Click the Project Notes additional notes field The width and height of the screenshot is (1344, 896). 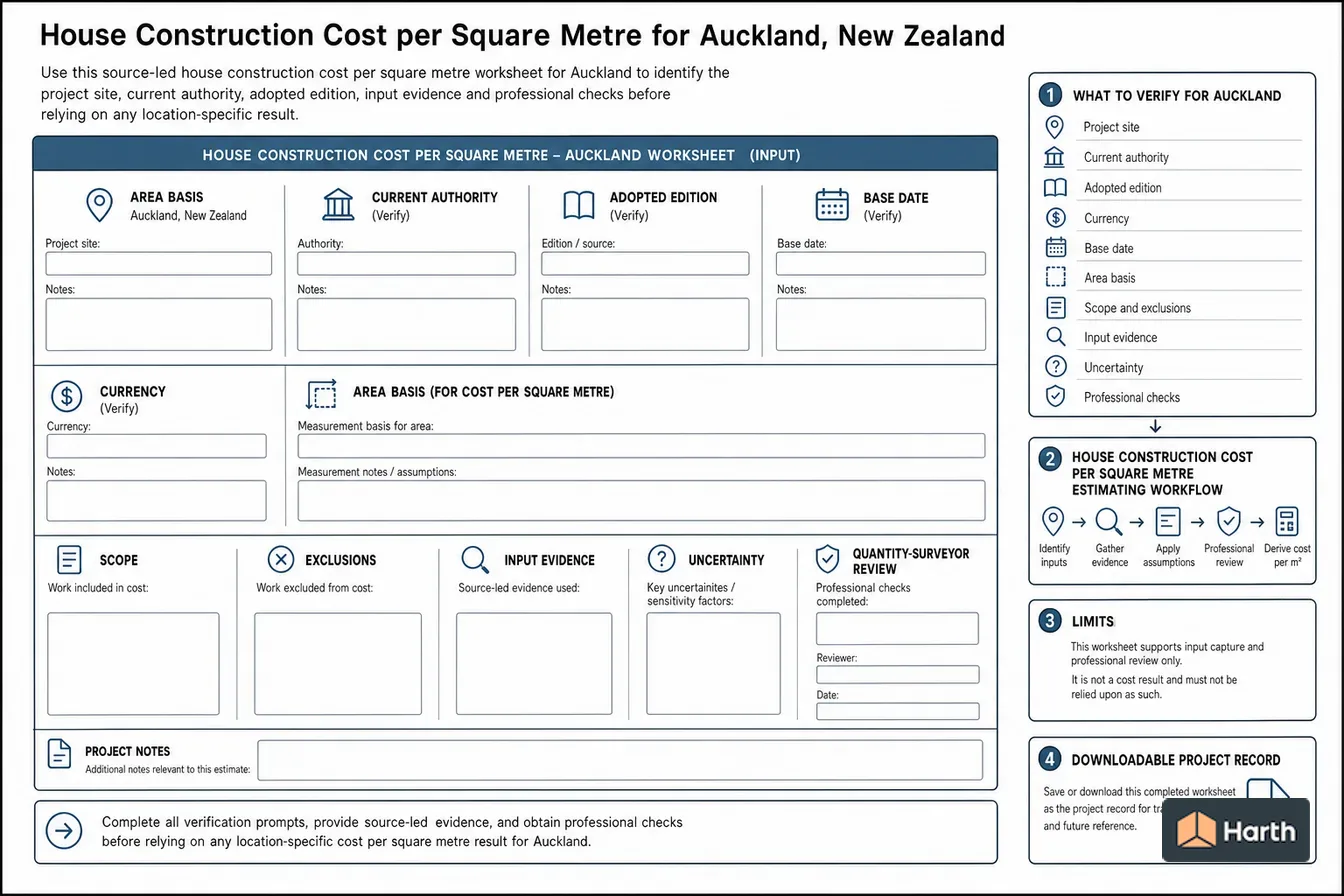(620, 760)
